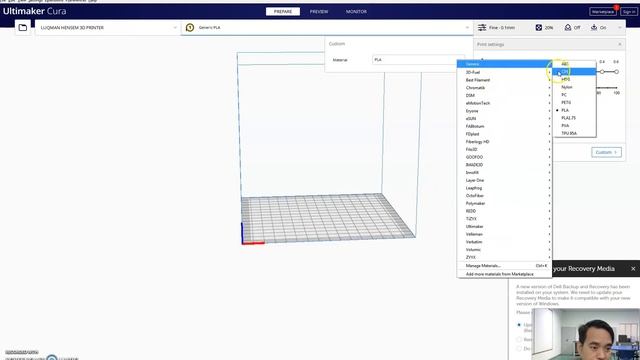640x360 pixels.
Task: Click the support Off icon
Action: [568, 27]
